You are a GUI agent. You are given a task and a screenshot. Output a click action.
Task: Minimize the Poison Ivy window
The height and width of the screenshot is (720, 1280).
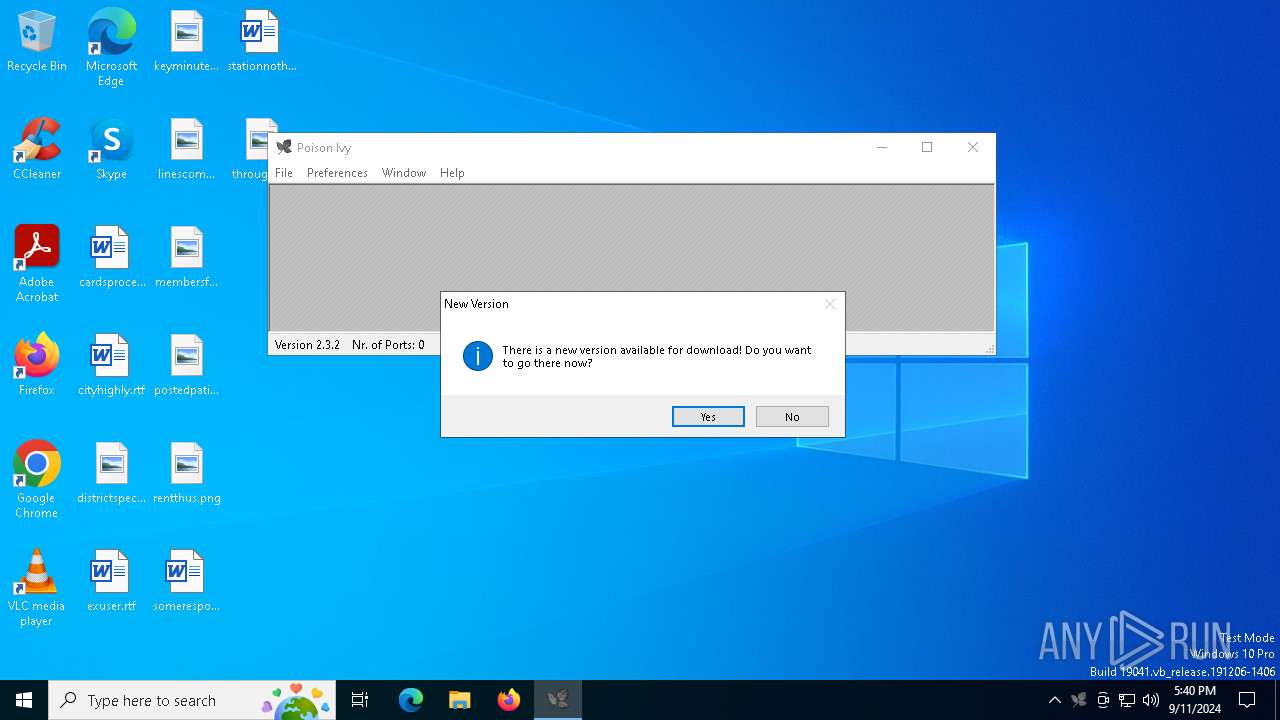(882, 147)
